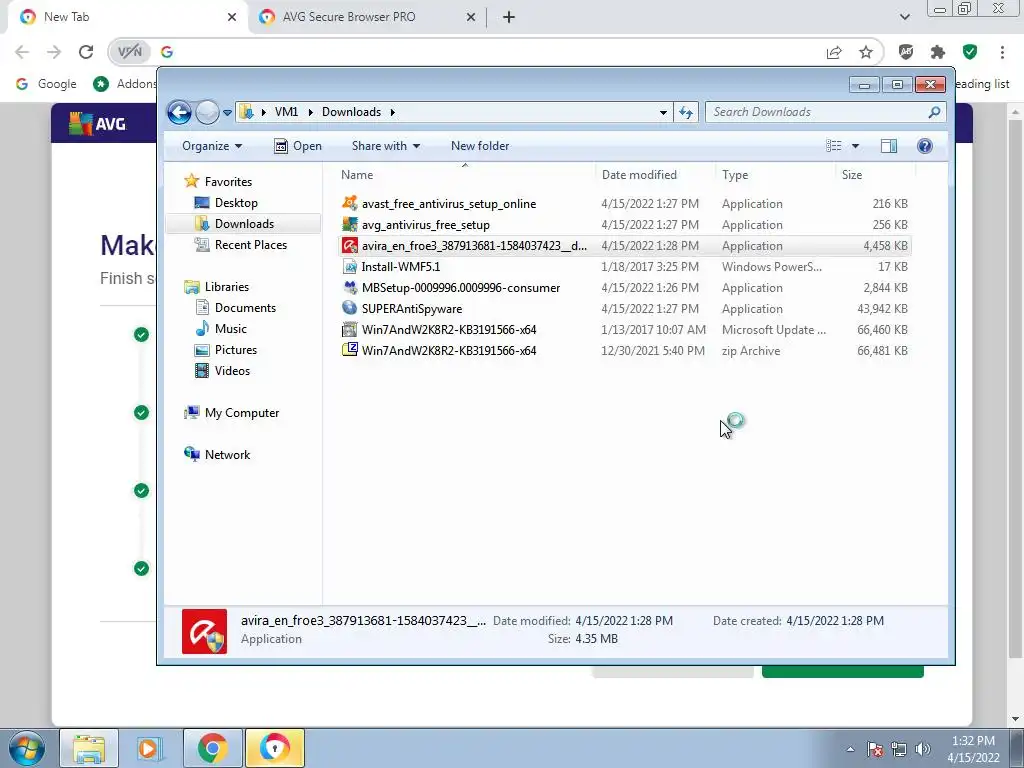This screenshot has height=768, width=1024.
Task: Open Recent Places in navigation pane
Action: point(251,245)
